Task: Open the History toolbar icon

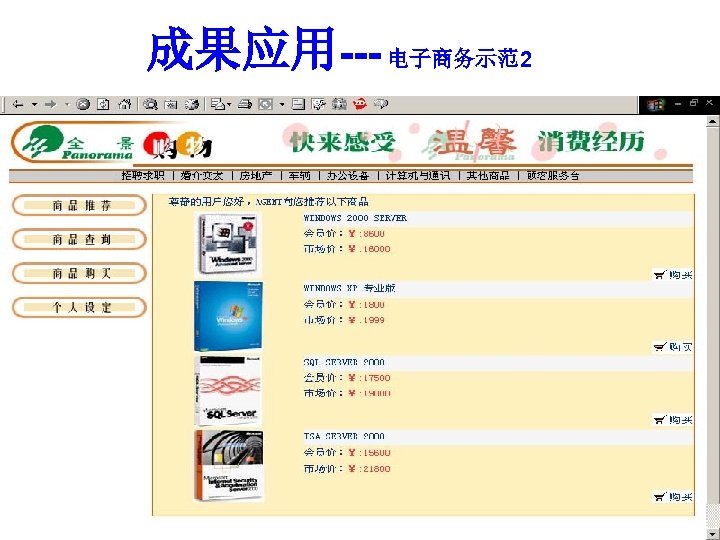Action: pos(192,105)
